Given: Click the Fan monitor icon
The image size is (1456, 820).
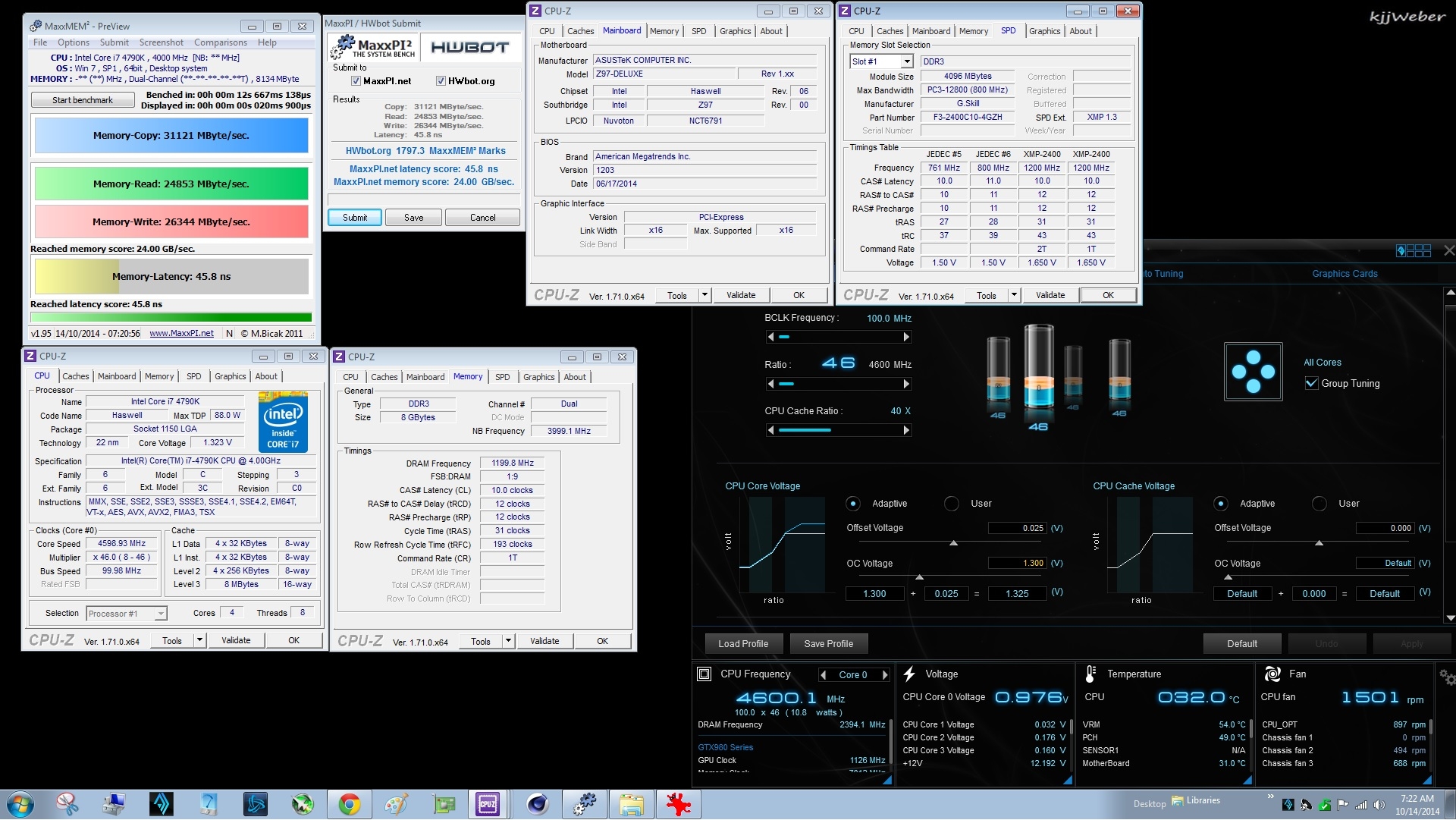Looking at the screenshot, I should point(1272,674).
